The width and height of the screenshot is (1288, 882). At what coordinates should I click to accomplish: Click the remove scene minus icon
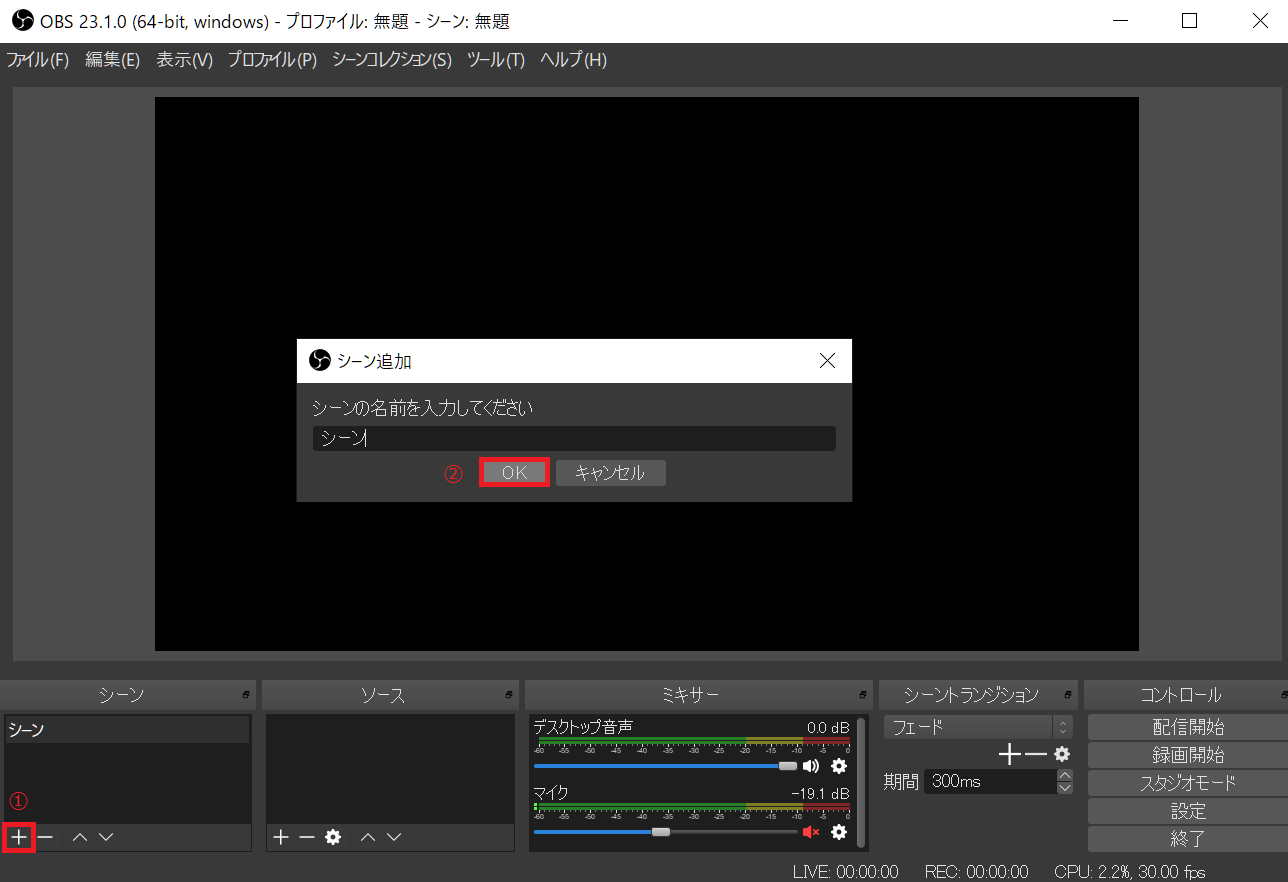45,837
